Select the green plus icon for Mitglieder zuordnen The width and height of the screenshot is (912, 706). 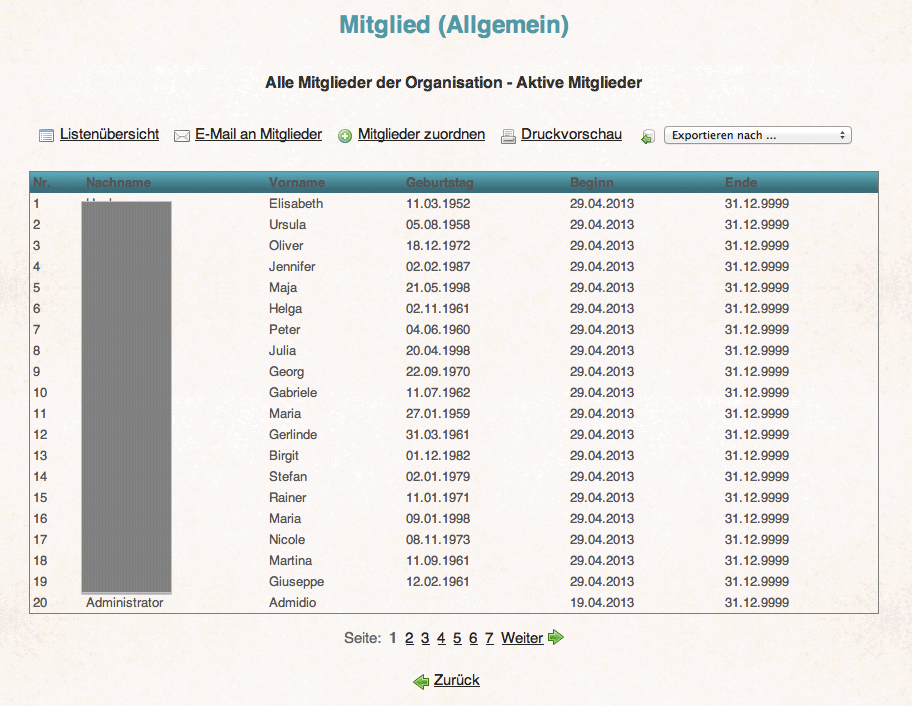pos(345,134)
